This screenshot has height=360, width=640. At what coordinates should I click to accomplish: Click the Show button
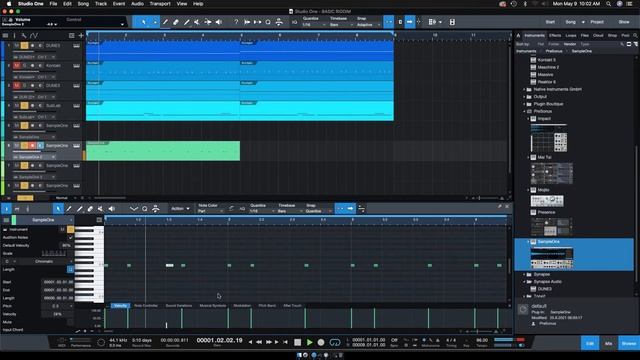(624, 22)
